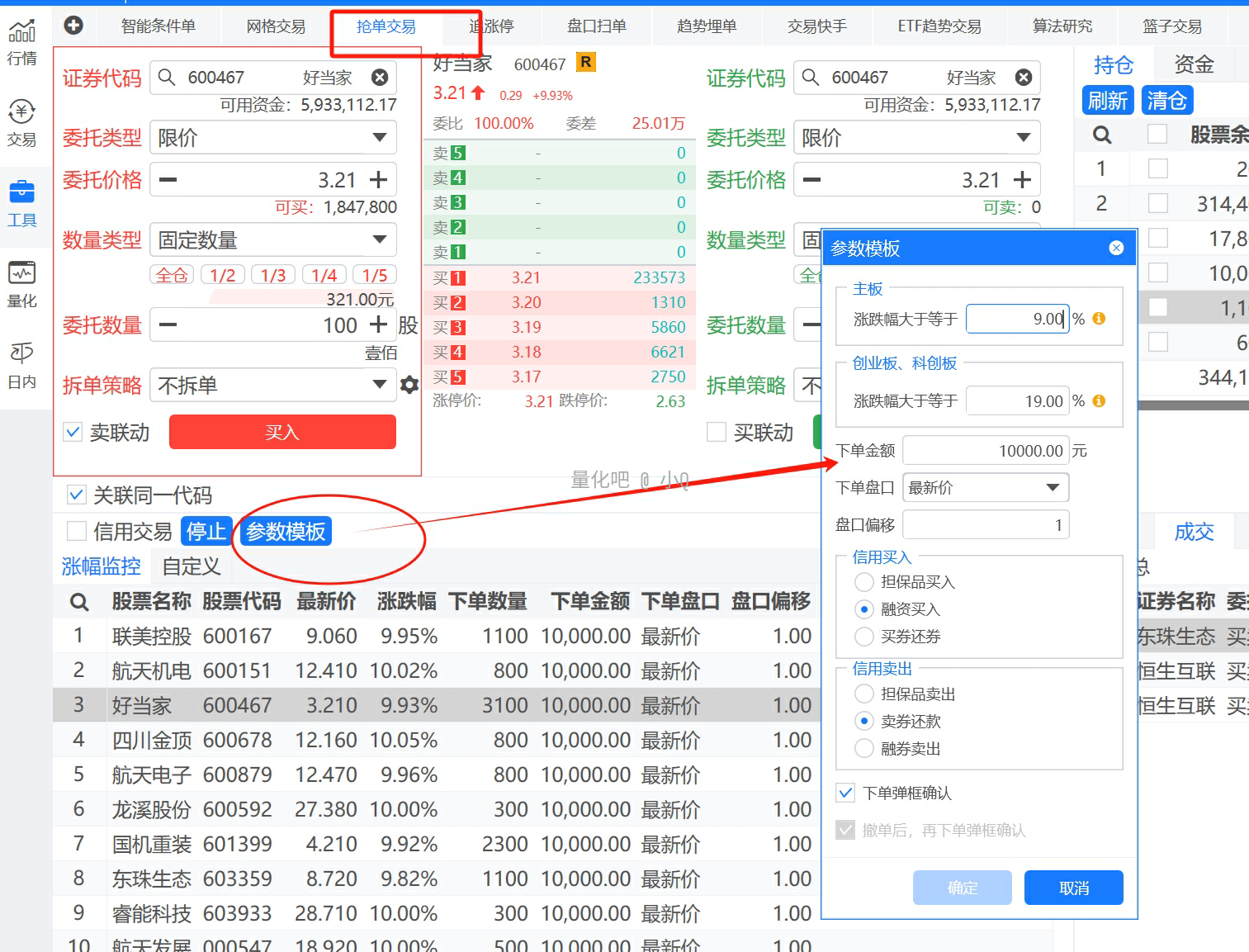Screen dimensions: 1249x952
Task: Open the 日内 intraday sidebar icon
Action: click(x=22, y=365)
